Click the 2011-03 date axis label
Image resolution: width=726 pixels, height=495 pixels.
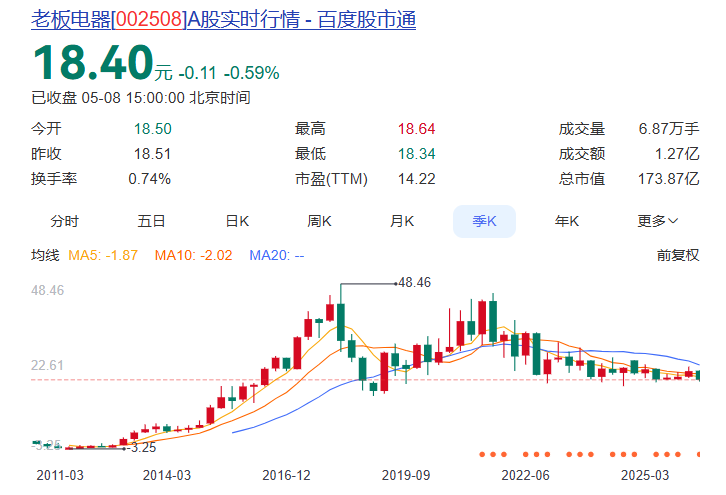pyautogui.click(x=60, y=476)
